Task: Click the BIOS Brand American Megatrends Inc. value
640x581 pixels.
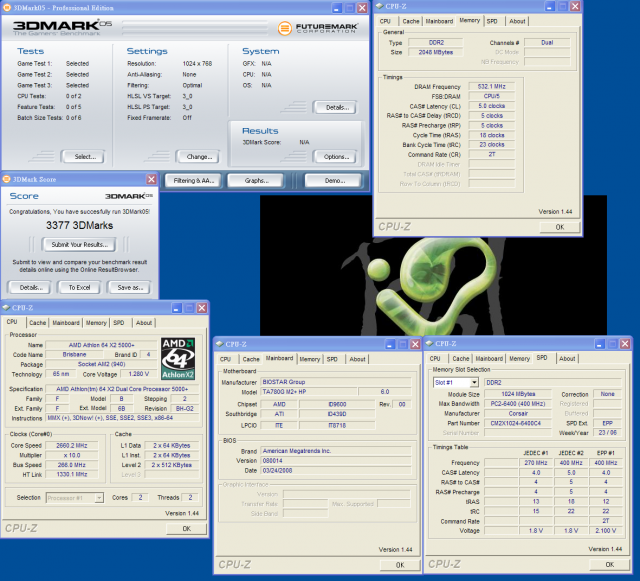Action: coord(336,451)
